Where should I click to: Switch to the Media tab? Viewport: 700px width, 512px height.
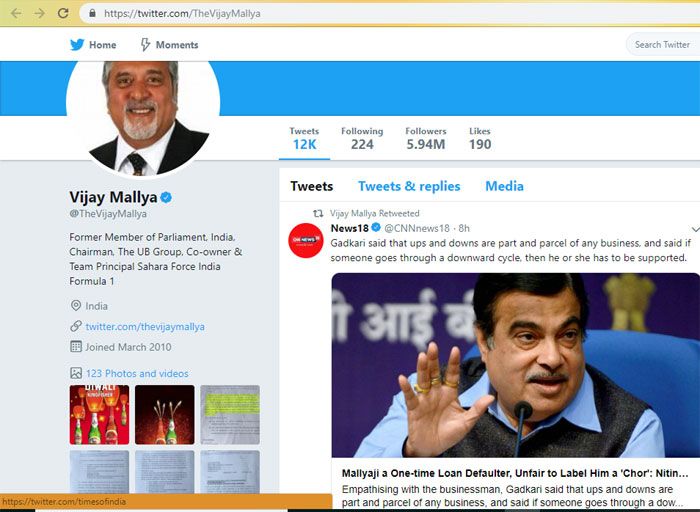[504, 186]
